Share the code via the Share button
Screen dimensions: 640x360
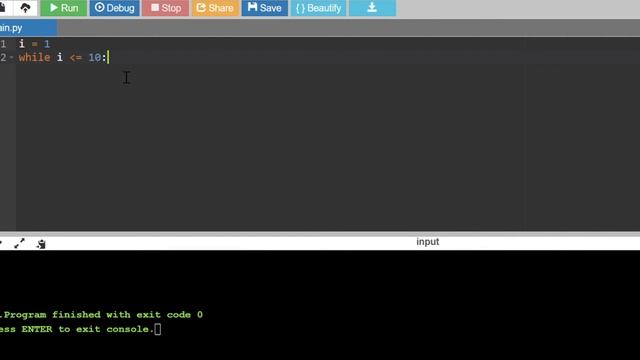tap(216, 8)
